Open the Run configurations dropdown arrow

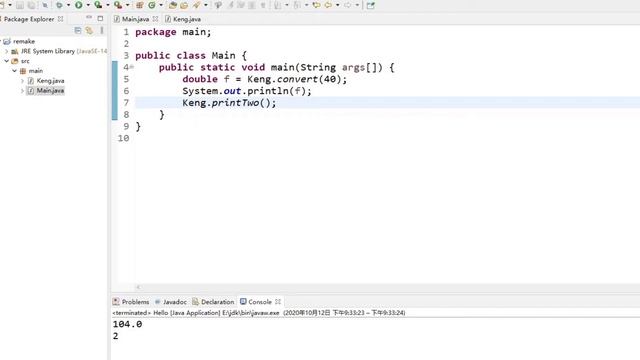pos(88,5)
